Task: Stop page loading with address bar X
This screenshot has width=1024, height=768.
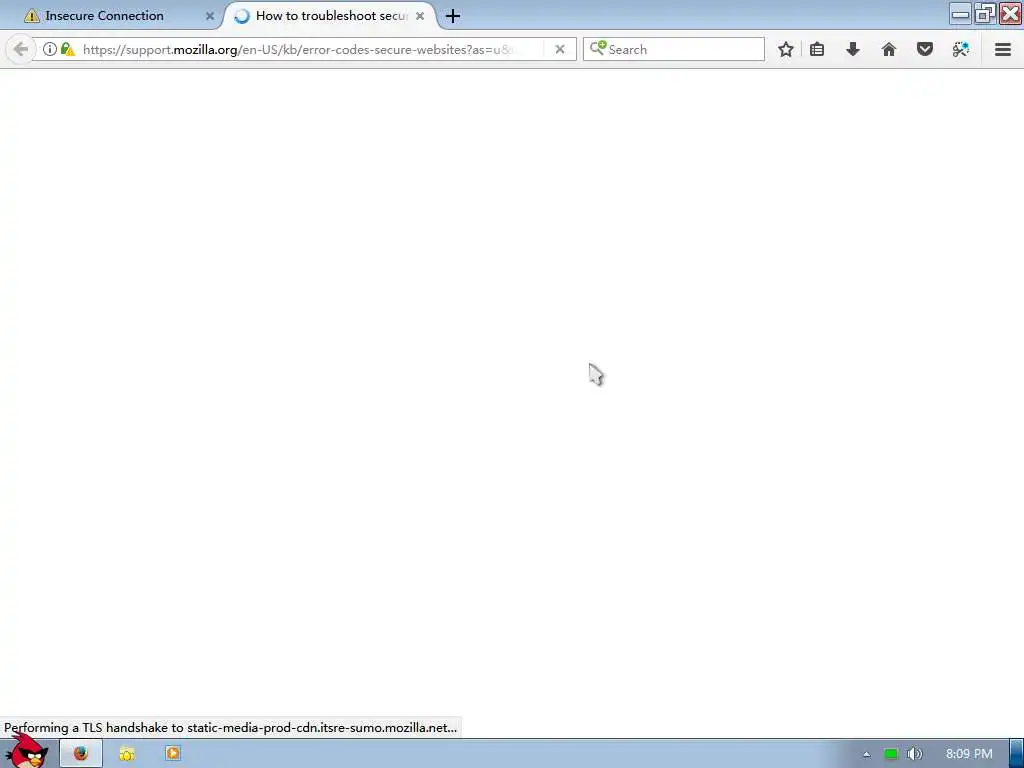Action: (x=560, y=49)
